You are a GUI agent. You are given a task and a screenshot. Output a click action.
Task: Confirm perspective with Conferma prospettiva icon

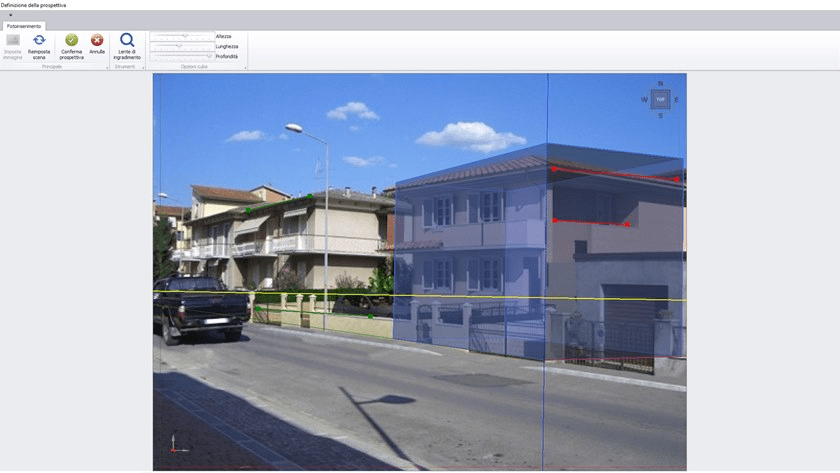point(72,41)
